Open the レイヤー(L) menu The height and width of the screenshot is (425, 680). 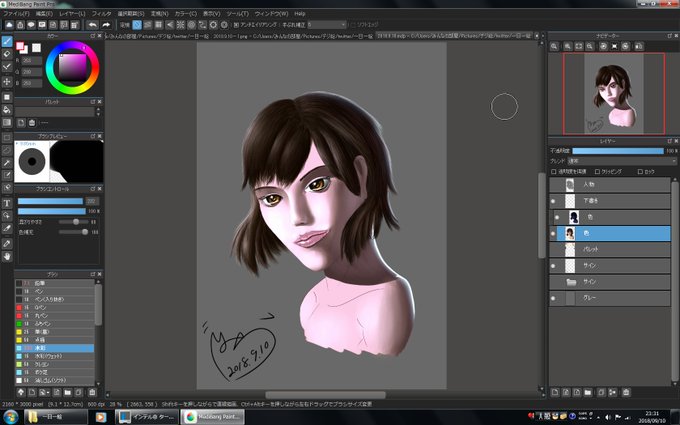coord(72,13)
